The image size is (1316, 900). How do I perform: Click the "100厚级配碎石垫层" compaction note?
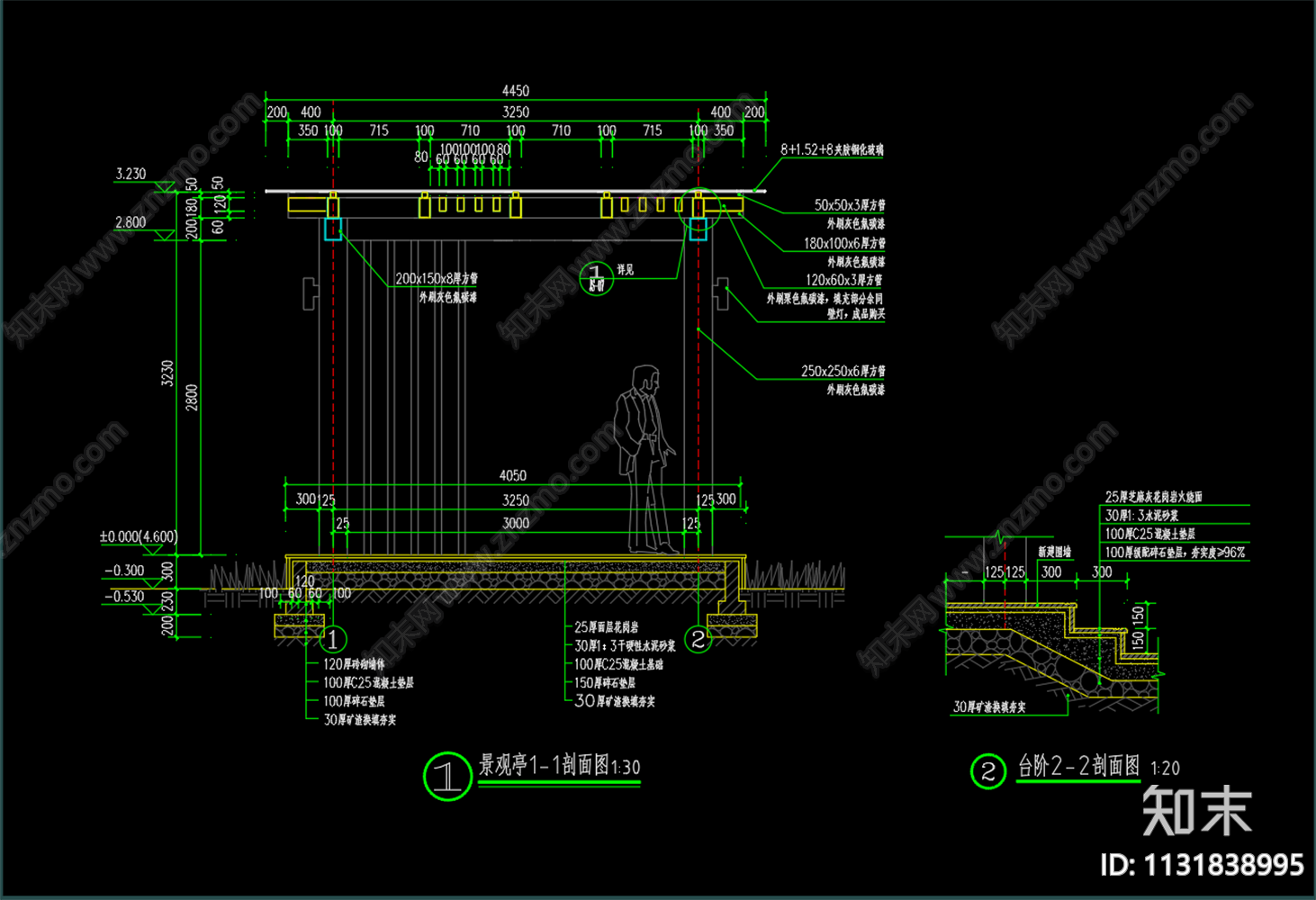[x=1175, y=553]
